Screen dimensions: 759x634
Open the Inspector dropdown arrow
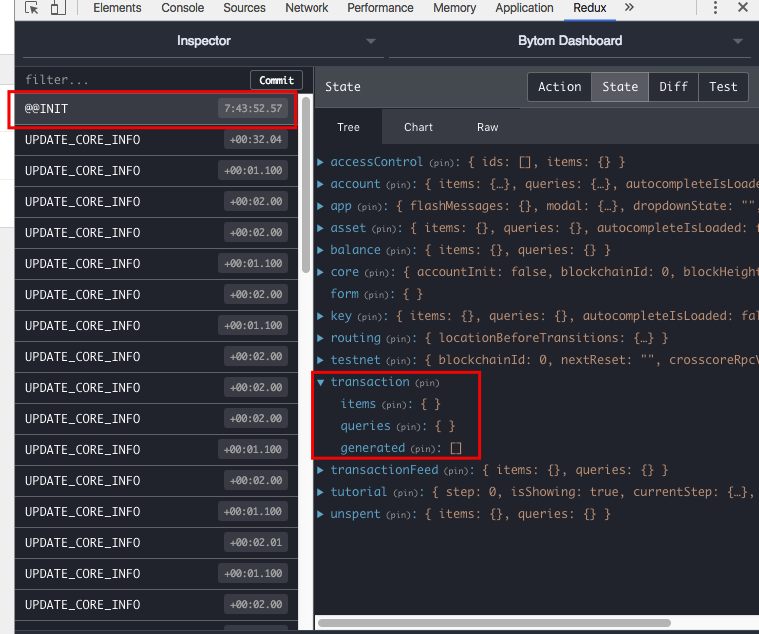pos(371,41)
